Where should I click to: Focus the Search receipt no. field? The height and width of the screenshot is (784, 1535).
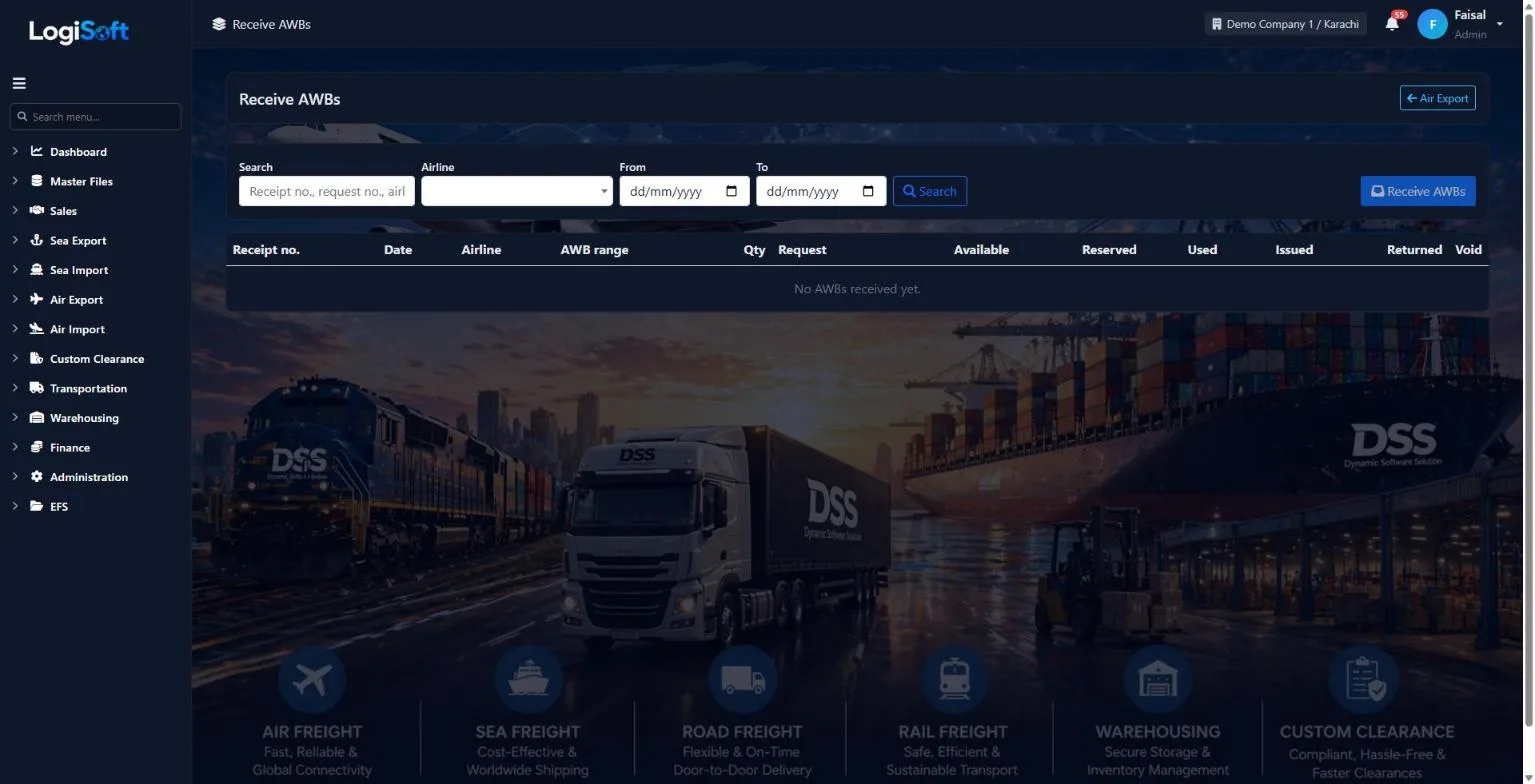point(327,191)
